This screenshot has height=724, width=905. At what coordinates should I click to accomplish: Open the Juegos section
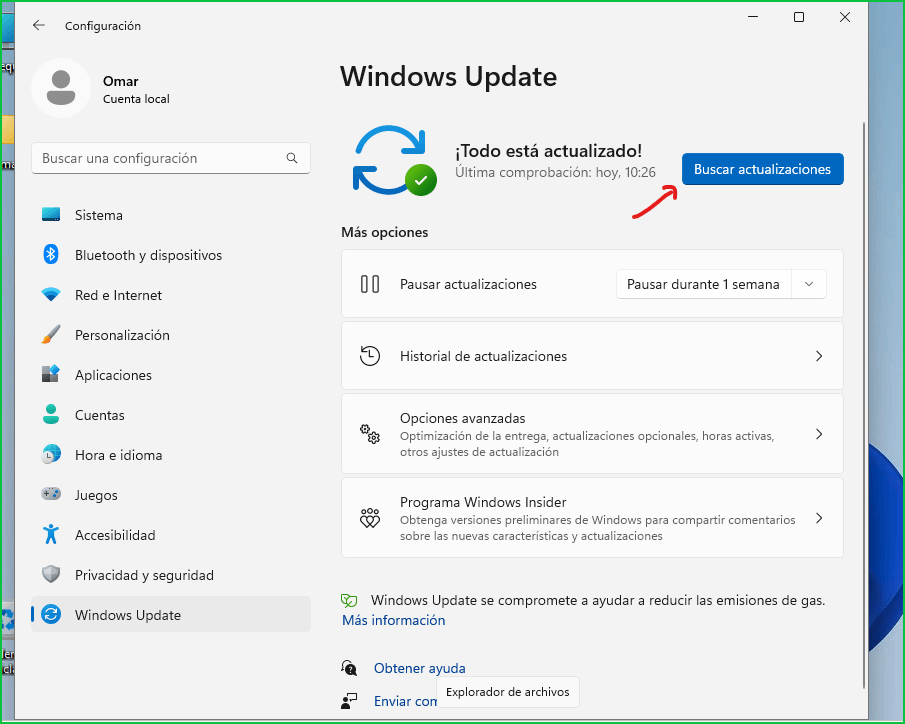(x=171, y=494)
